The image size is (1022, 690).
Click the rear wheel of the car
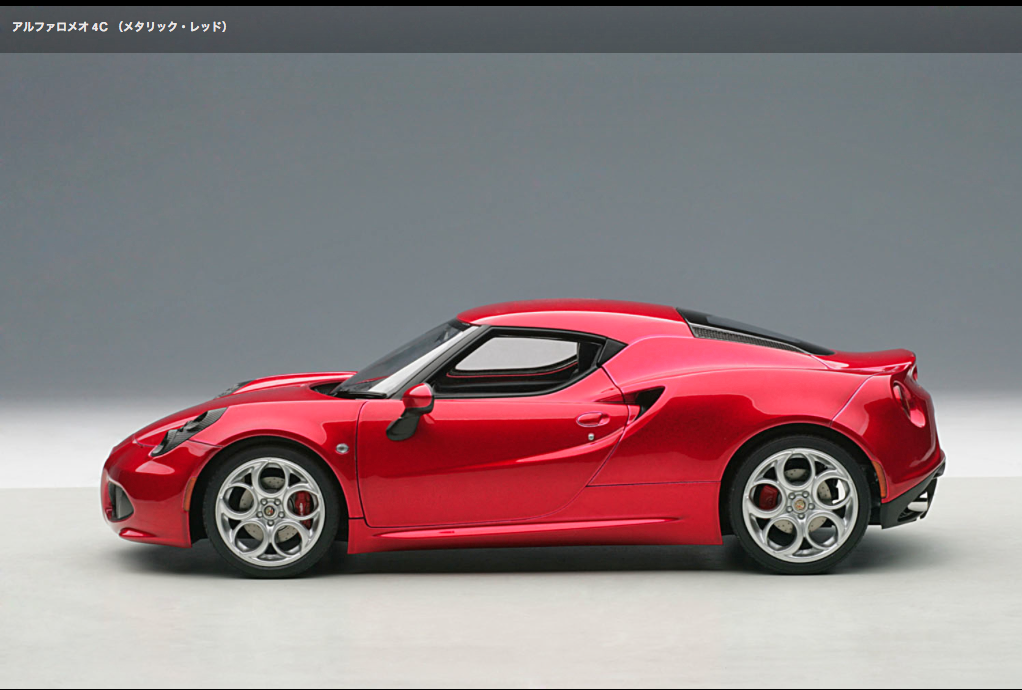coord(799,505)
